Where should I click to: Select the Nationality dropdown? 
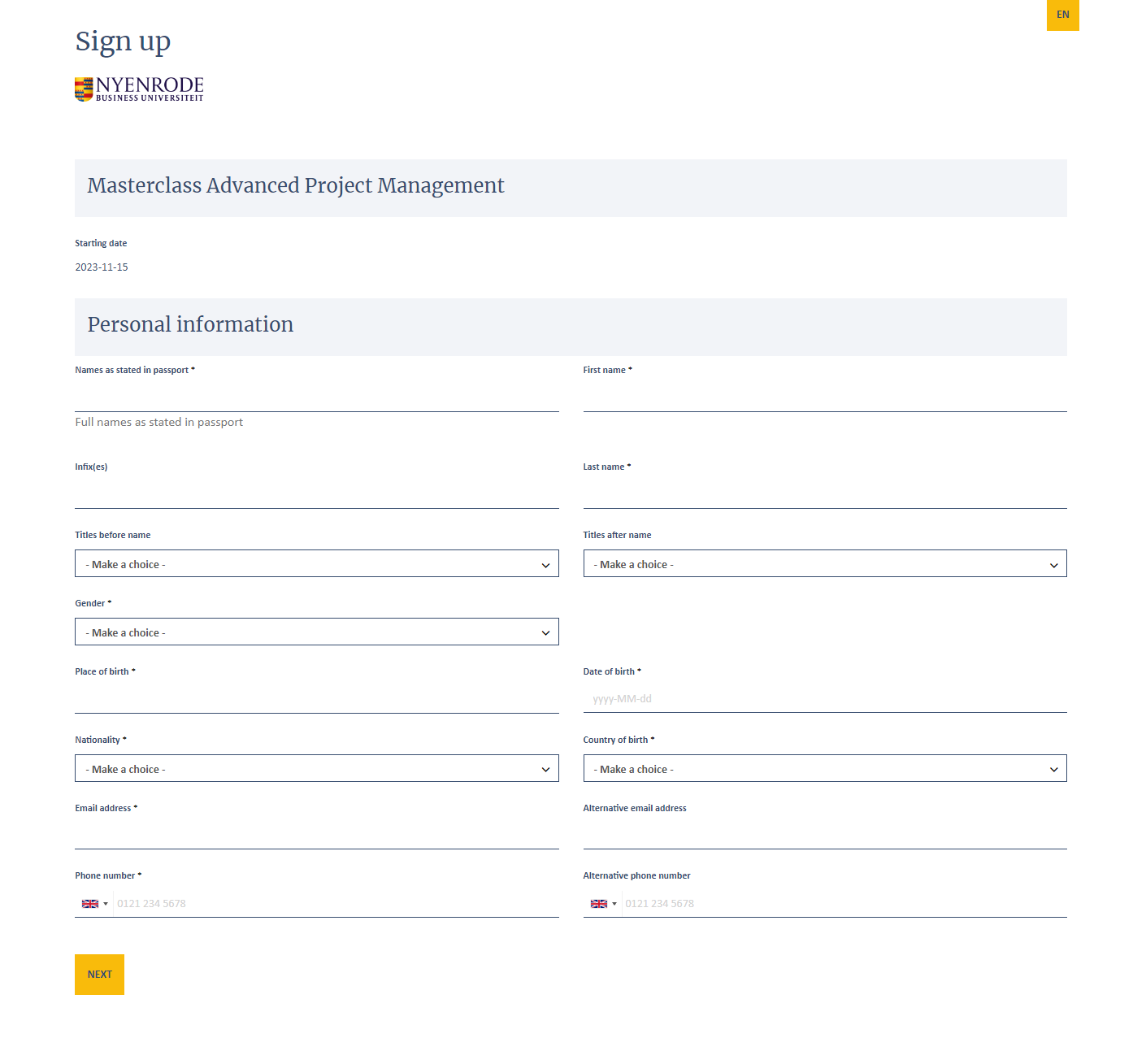coord(316,769)
